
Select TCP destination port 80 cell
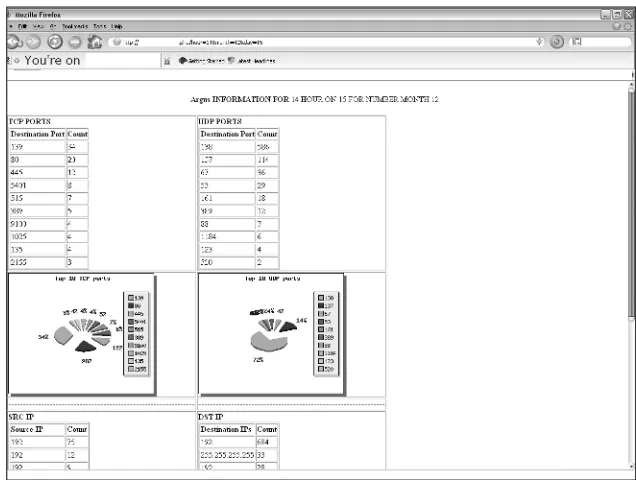[37, 160]
